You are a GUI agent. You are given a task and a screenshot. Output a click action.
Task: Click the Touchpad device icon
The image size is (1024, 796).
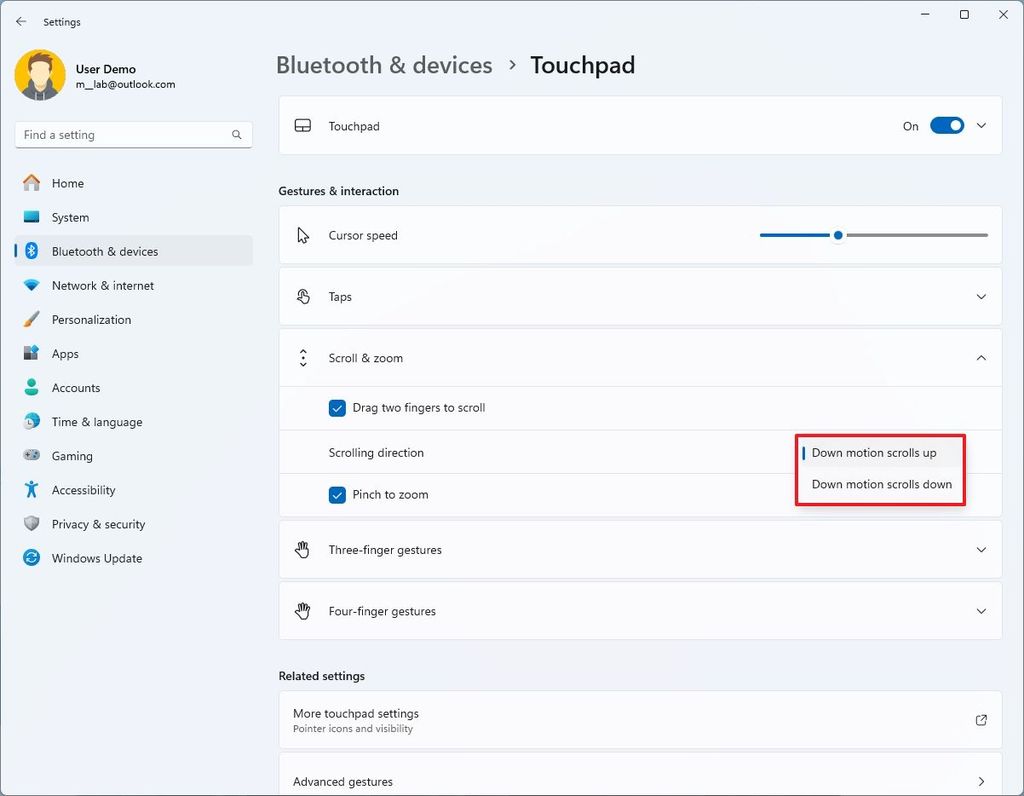click(x=303, y=126)
